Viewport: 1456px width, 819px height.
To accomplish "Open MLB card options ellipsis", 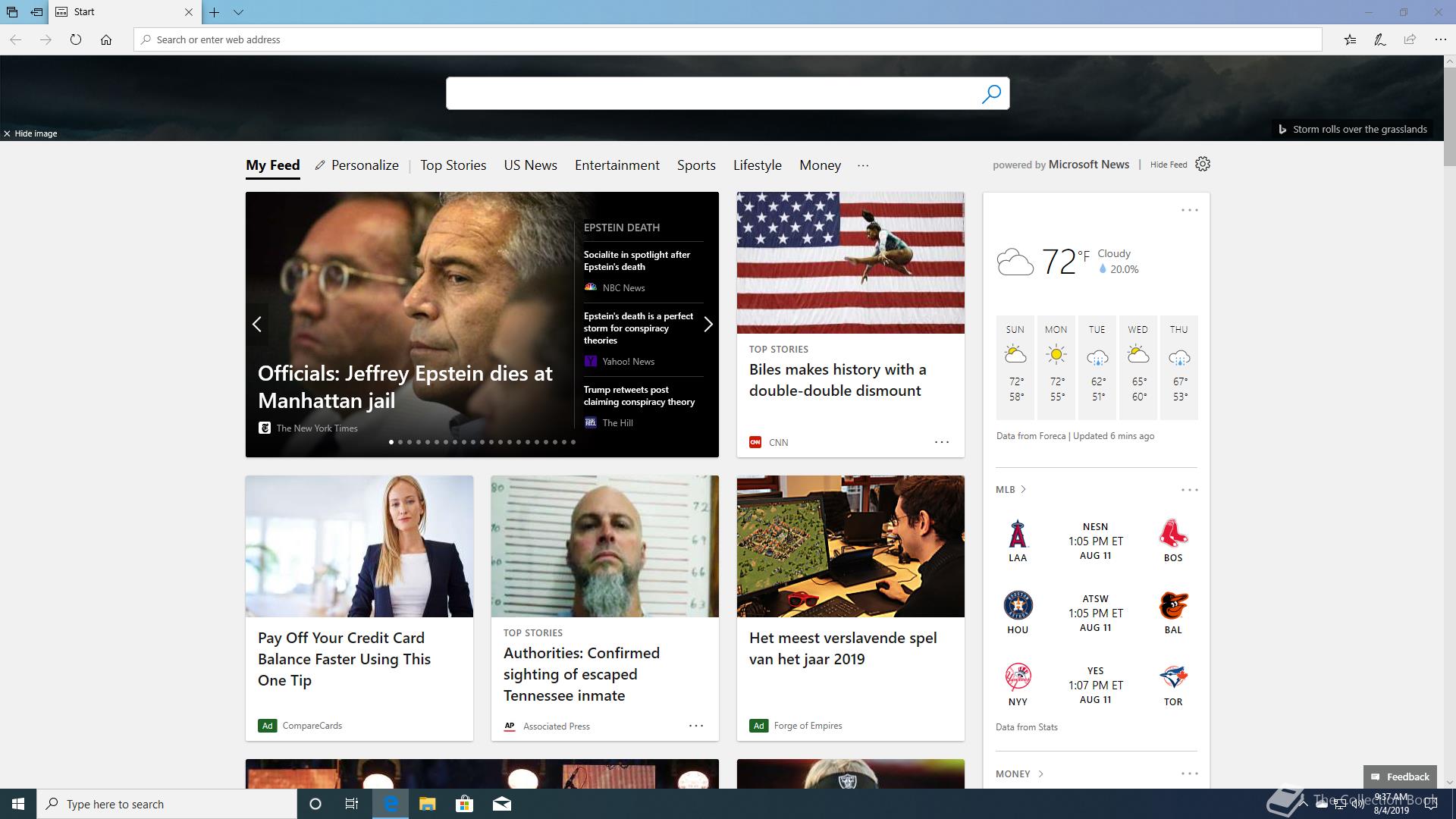I will click(x=1190, y=490).
